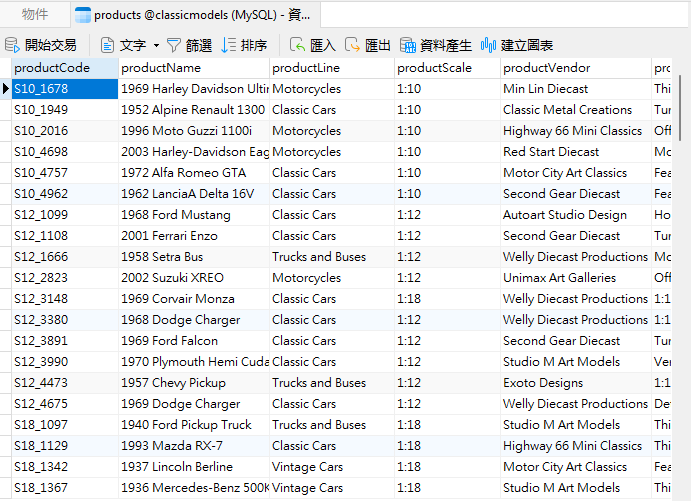Click the Export (匯出) icon
The height and width of the screenshot is (501, 691).
click(x=352, y=45)
